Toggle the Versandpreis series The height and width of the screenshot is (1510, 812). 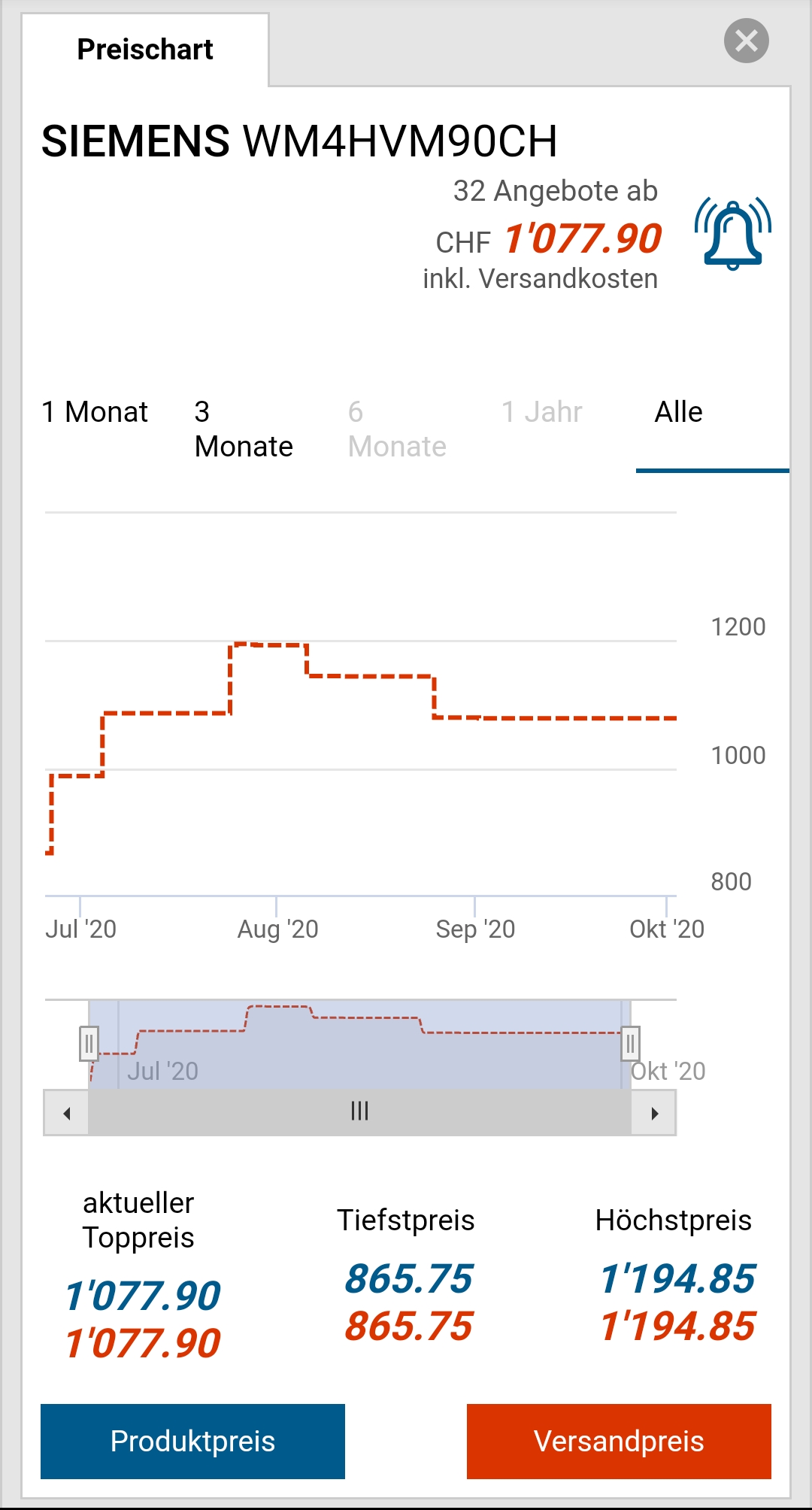tap(619, 1441)
